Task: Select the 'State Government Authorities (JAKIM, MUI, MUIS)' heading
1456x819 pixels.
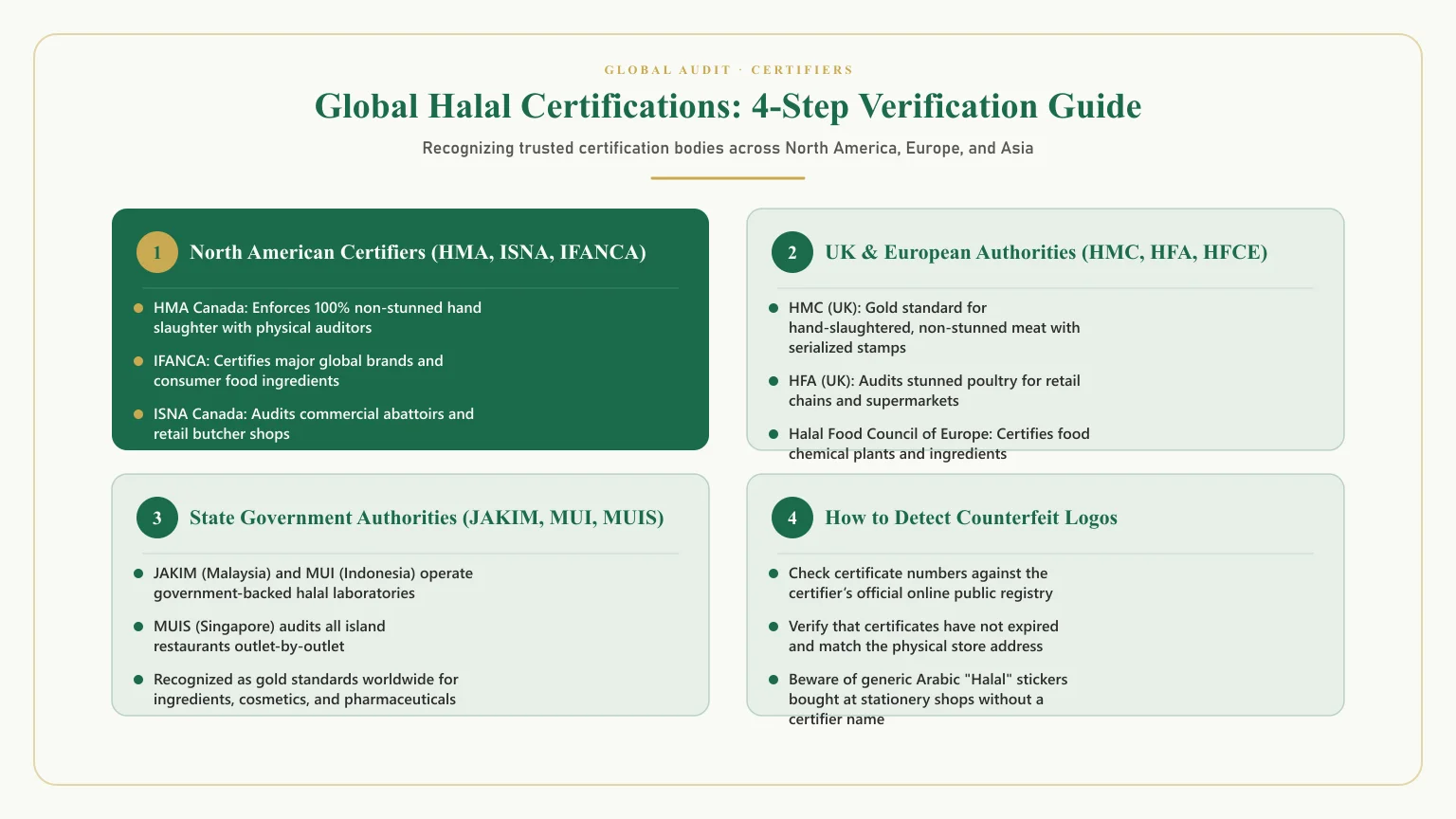Action: coord(427,518)
